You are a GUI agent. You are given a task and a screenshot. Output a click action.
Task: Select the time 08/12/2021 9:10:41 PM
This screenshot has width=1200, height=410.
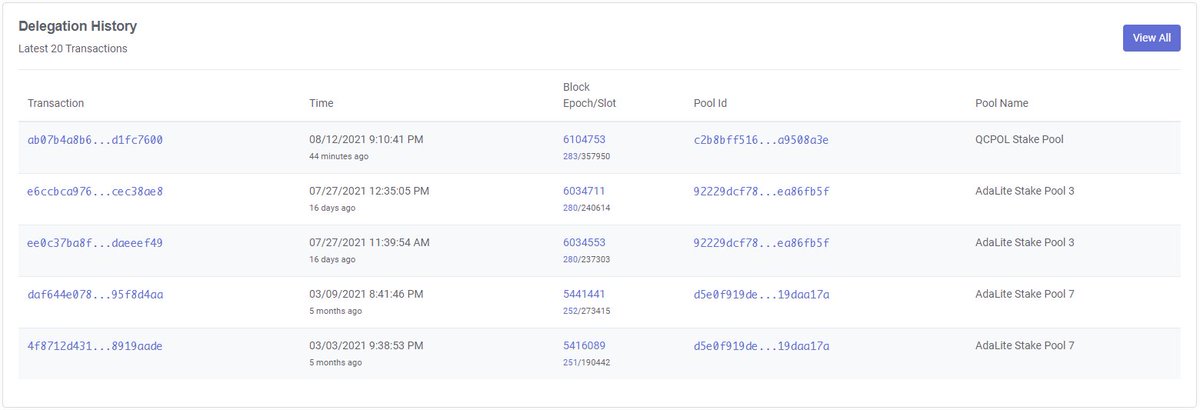pos(366,139)
